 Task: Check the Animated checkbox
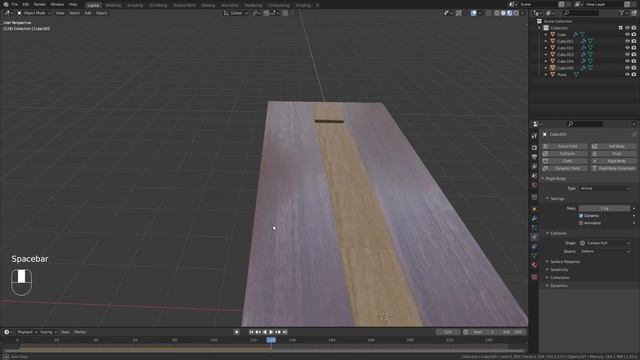pyautogui.click(x=581, y=223)
